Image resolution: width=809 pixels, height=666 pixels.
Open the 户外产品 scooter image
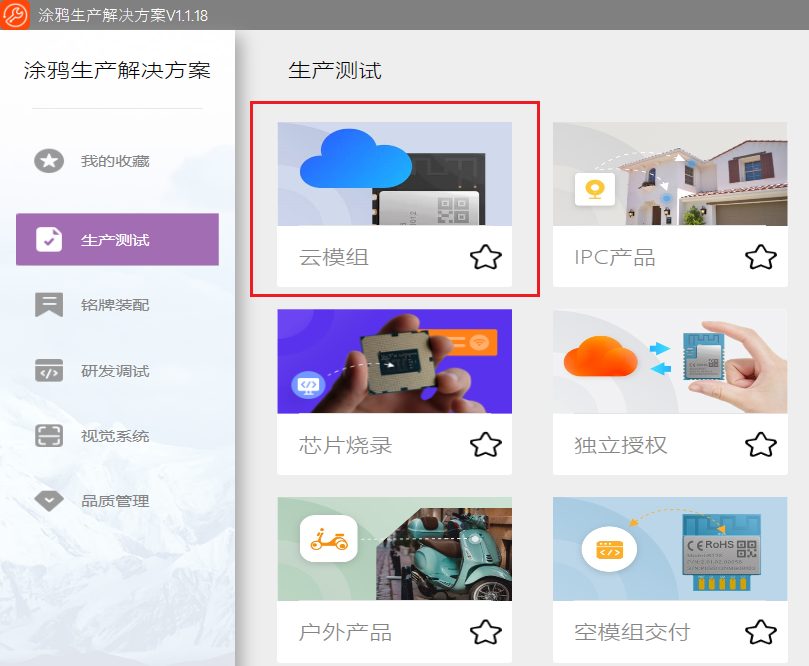[395, 549]
